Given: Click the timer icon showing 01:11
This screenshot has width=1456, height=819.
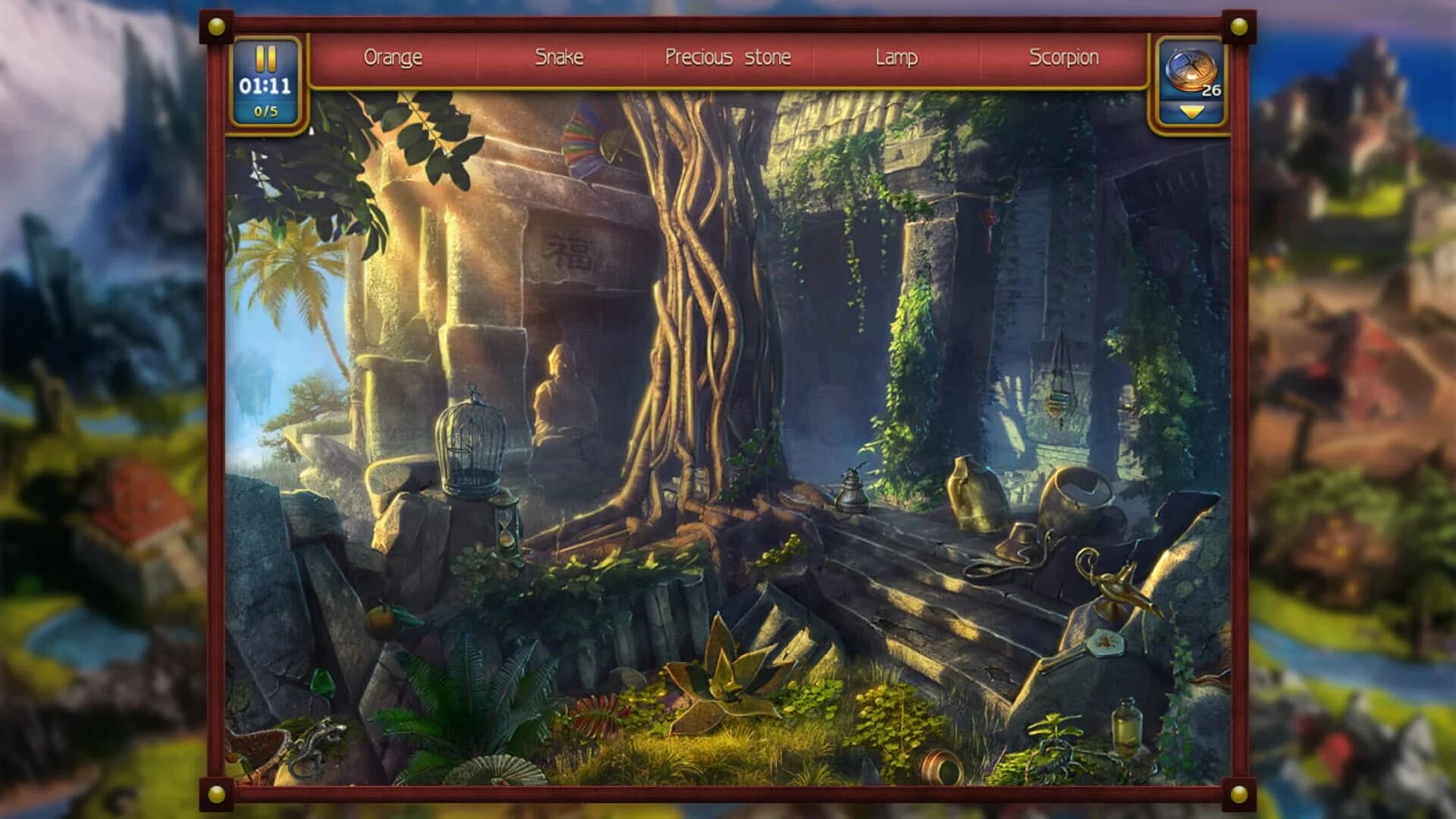Looking at the screenshot, I should click(x=267, y=85).
